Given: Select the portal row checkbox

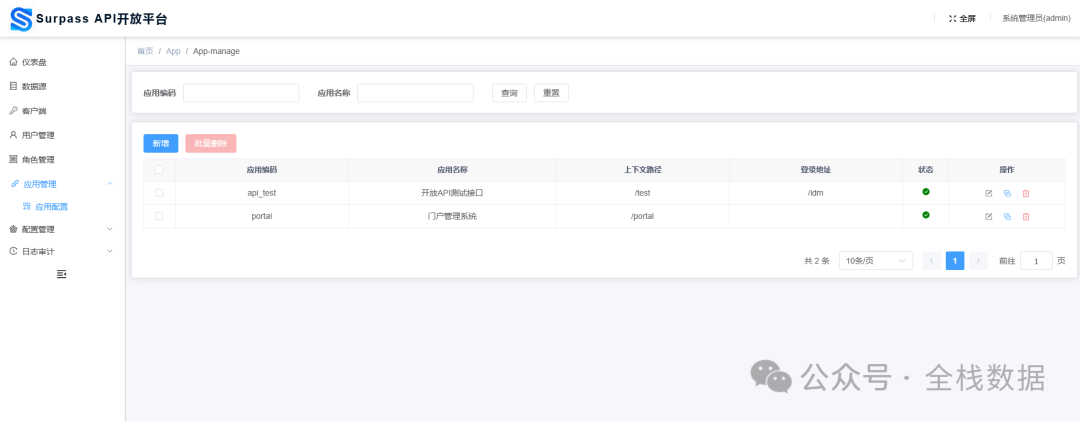Looking at the screenshot, I should 159,216.
